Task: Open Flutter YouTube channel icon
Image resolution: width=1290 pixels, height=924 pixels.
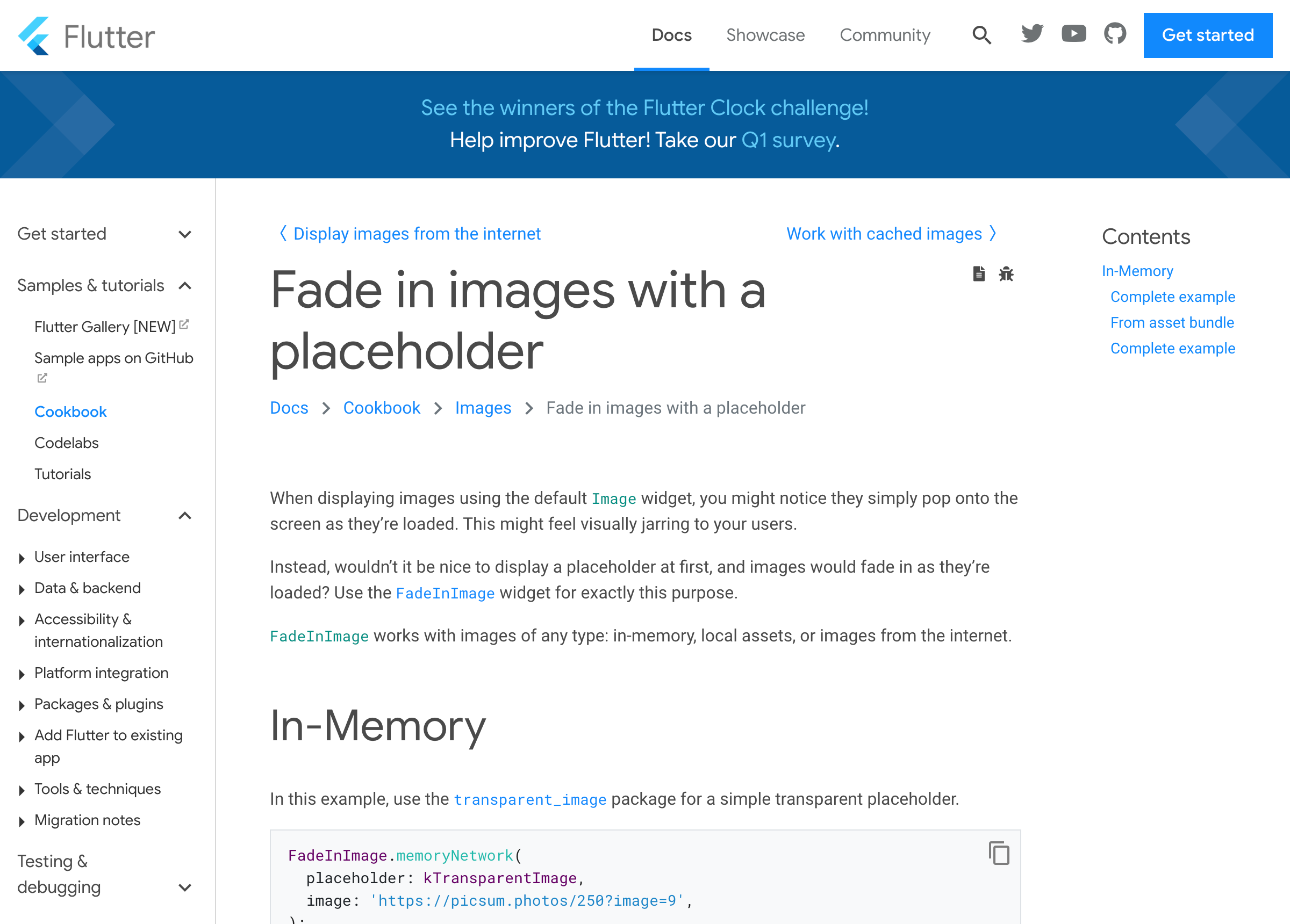Action: (x=1073, y=34)
